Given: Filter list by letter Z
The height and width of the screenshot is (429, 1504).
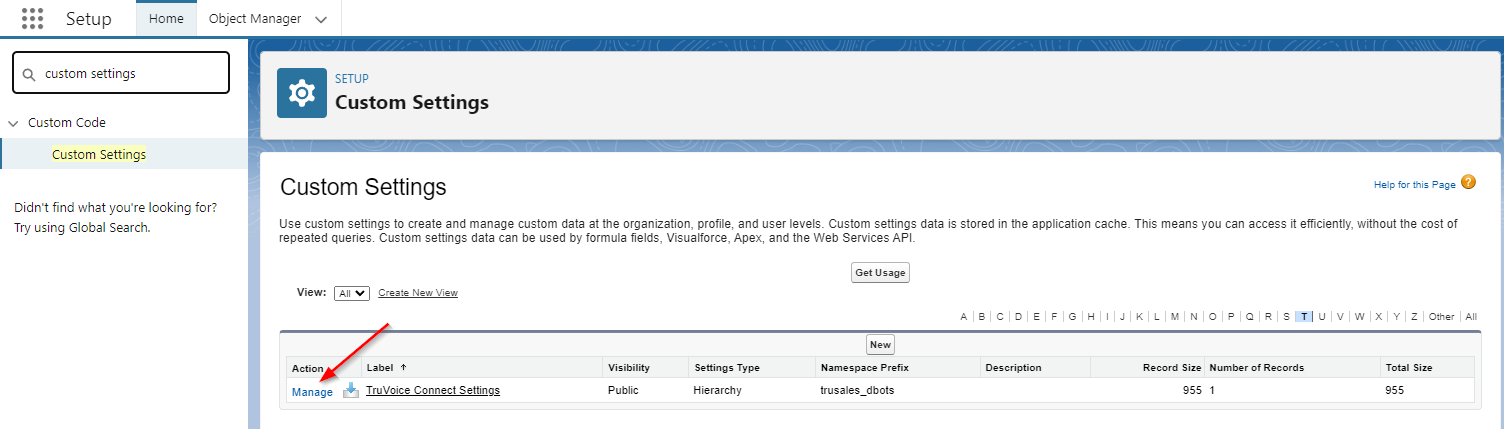Looking at the screenshot, I should coord(1414,317).
